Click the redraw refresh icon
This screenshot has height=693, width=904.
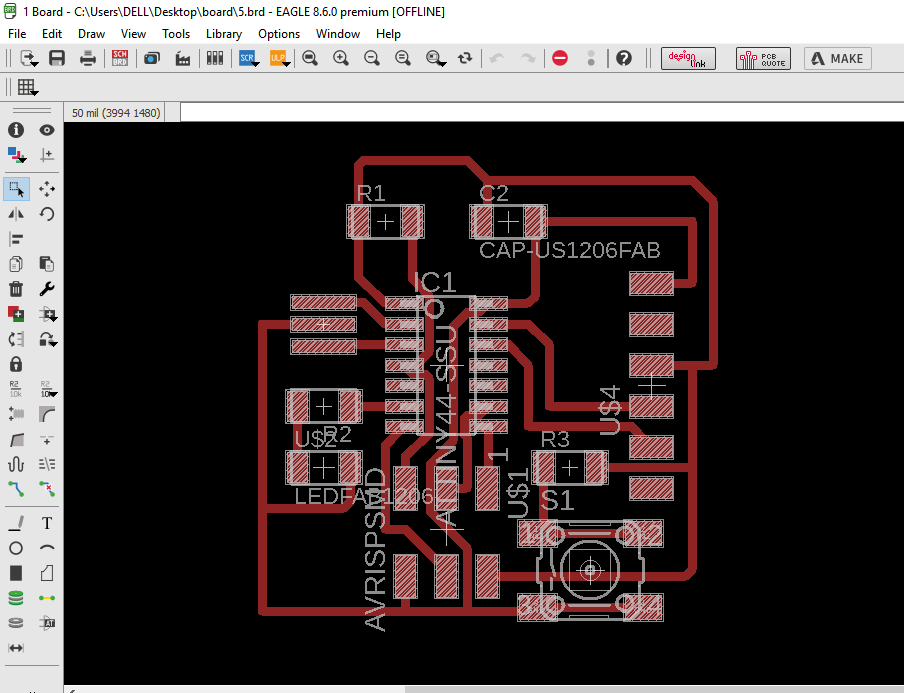(x=465, y=58)
